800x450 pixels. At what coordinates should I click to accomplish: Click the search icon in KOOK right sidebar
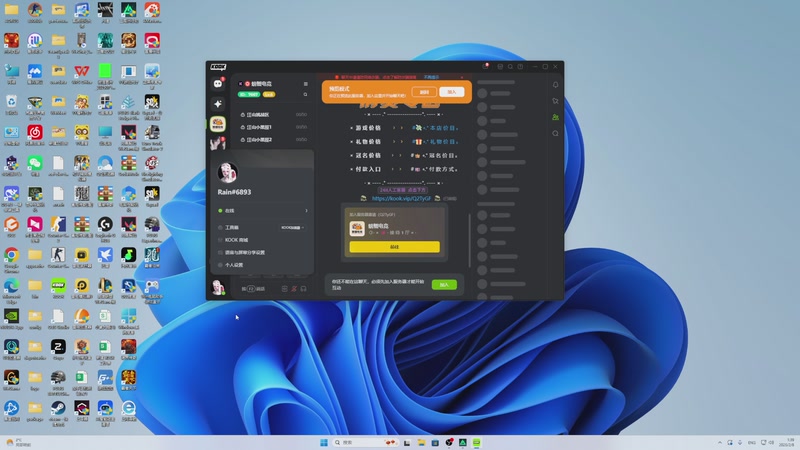coord(555,134)
